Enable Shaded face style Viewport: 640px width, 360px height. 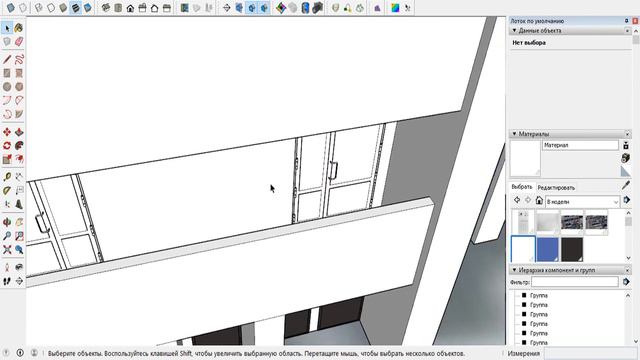63,8
